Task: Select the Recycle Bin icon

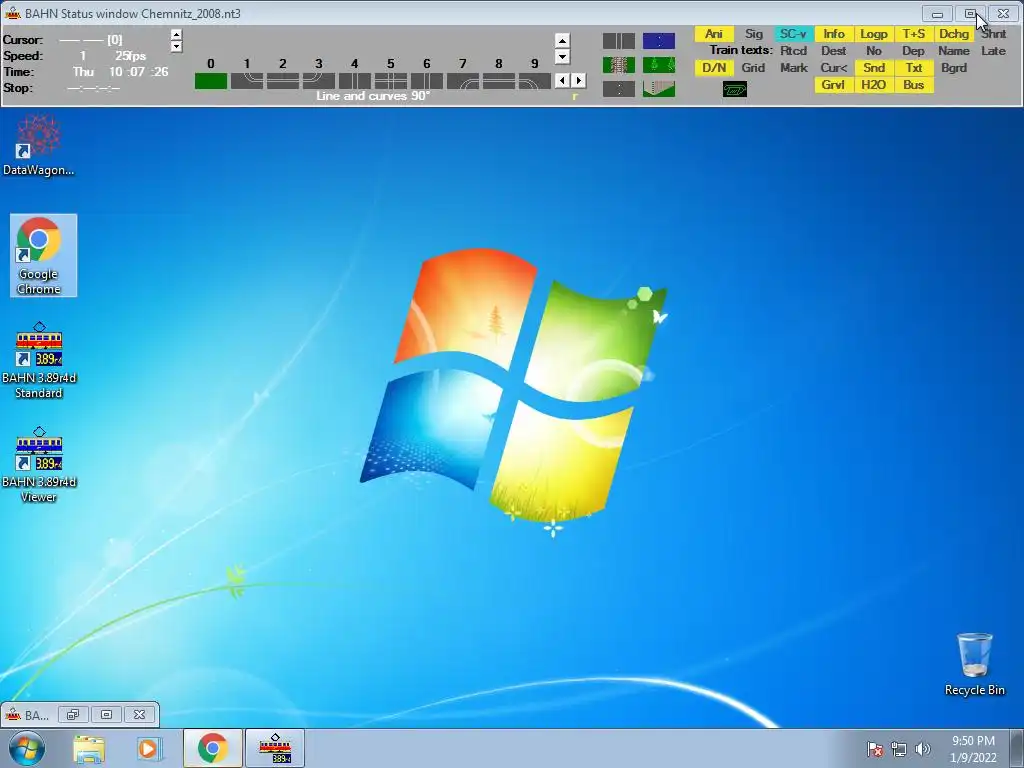Action: 974,664
